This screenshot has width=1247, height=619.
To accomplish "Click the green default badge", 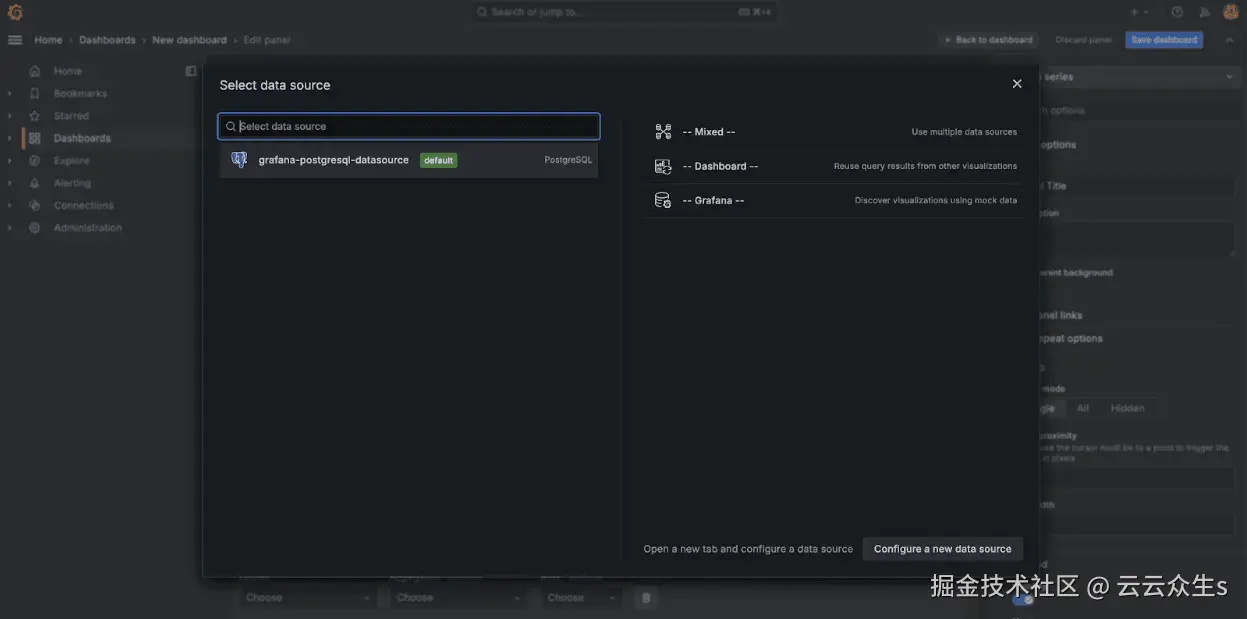I will [x=438, y=160].
